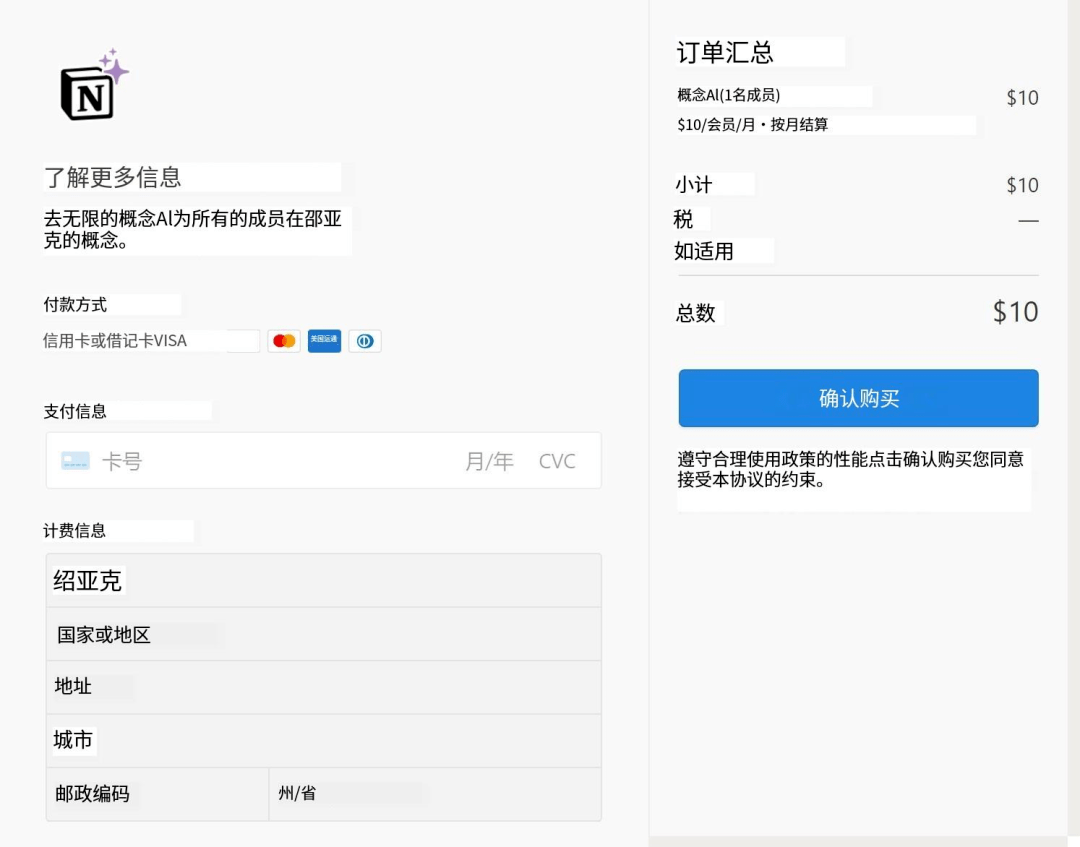Image resolution: width=1080 pixels, height=847 pixels.
Task: Click the 了解更多信息 heading
Action: point(113,177)
